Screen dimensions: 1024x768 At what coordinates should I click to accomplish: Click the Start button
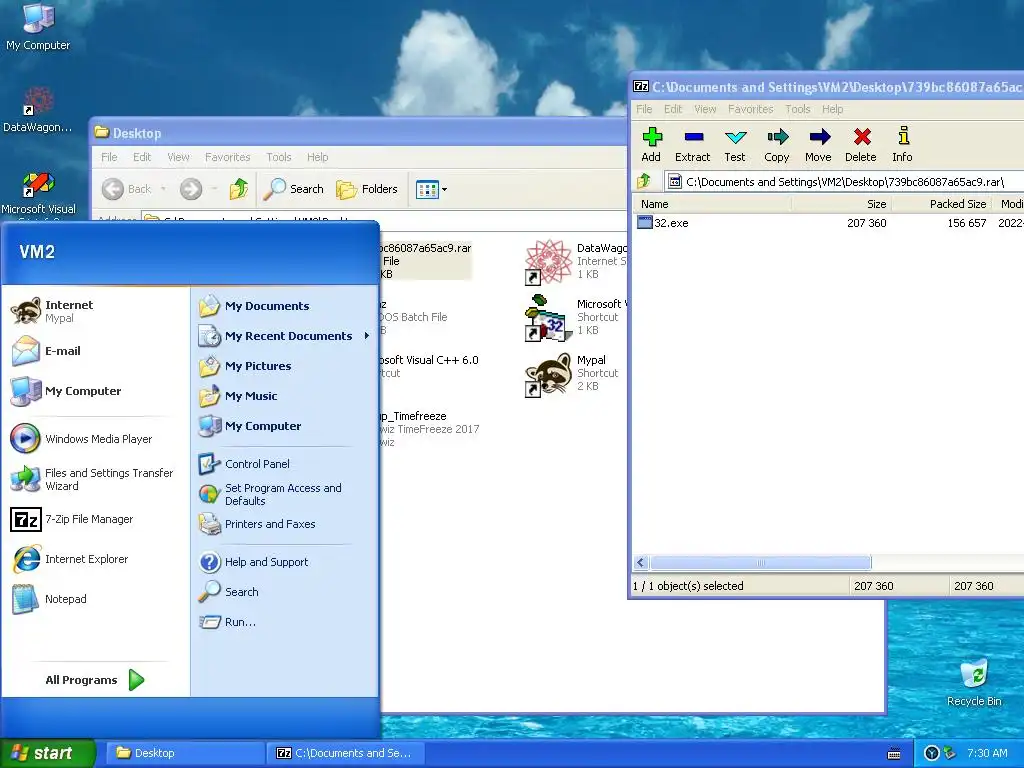tap(48, 753)
